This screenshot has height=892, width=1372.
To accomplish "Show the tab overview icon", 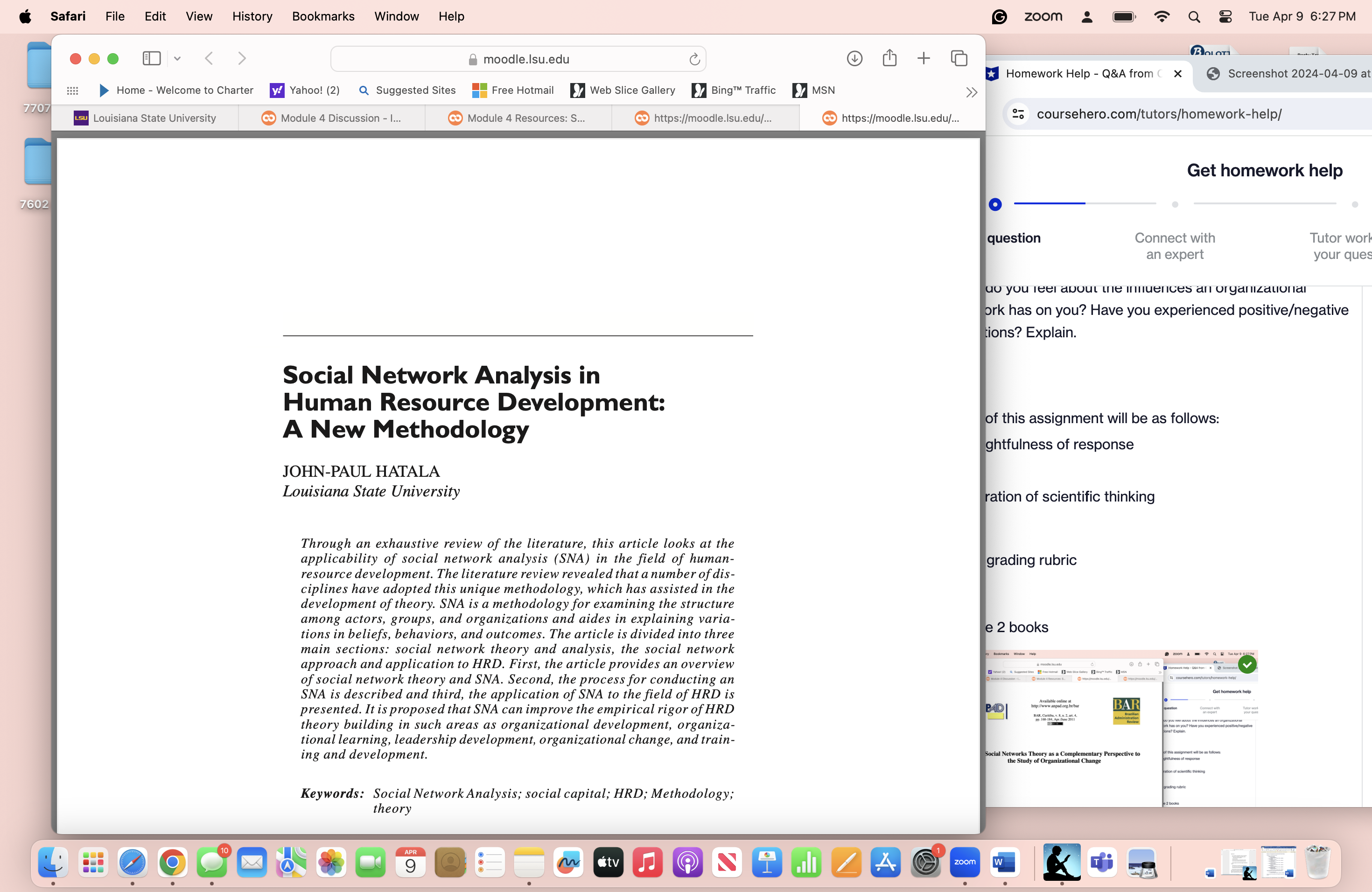I will coord(959,58).
